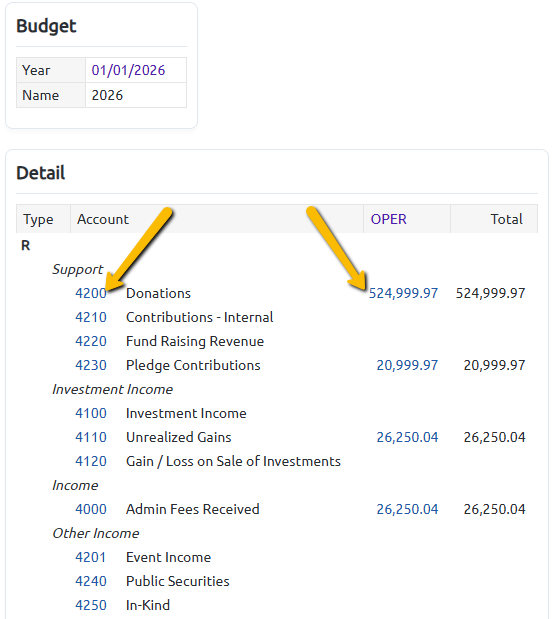
Task: Select the Contributions - Internal text
Action: click(x=199, y=317)
